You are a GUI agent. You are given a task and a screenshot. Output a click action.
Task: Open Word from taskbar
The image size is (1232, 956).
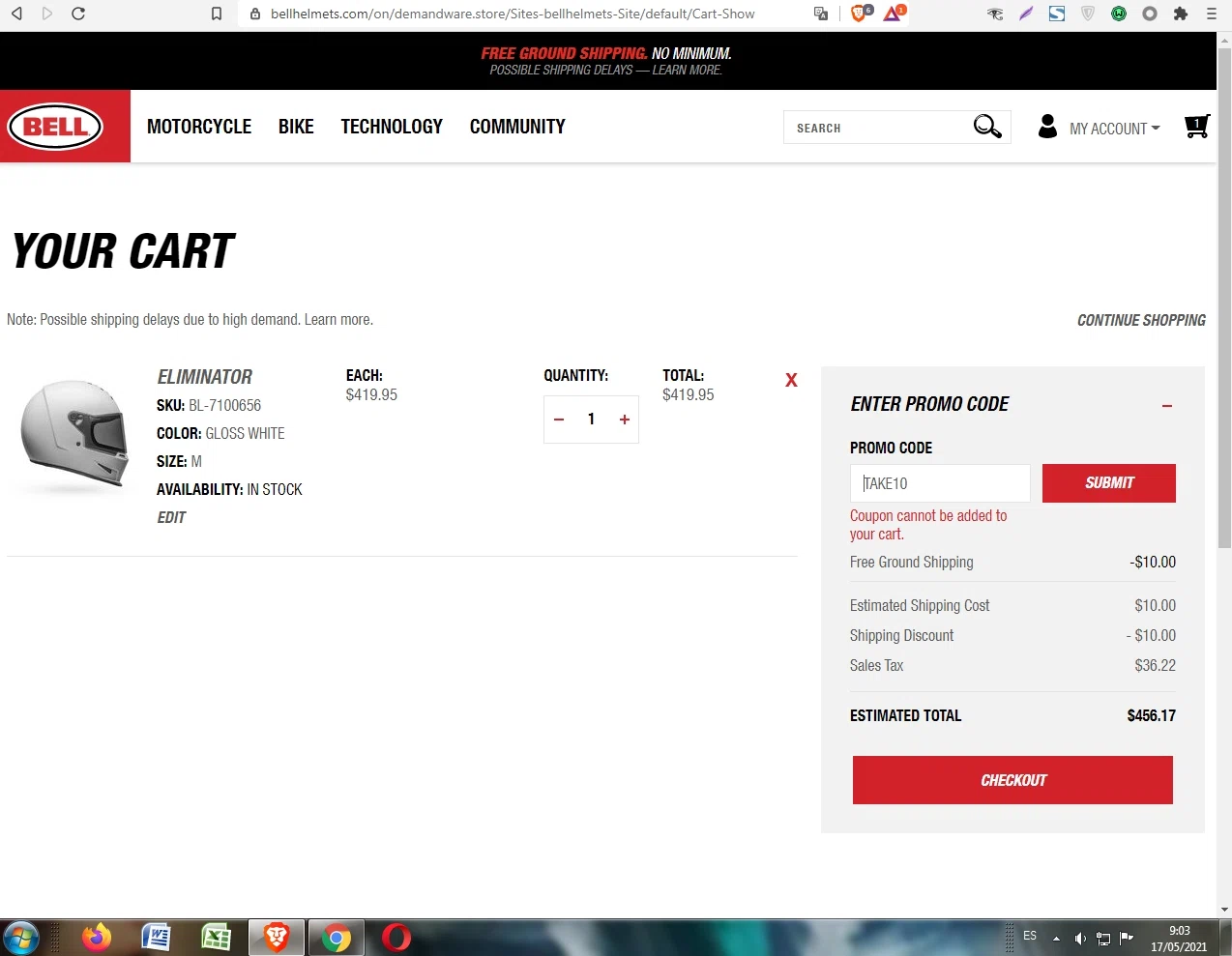(156, 938)
